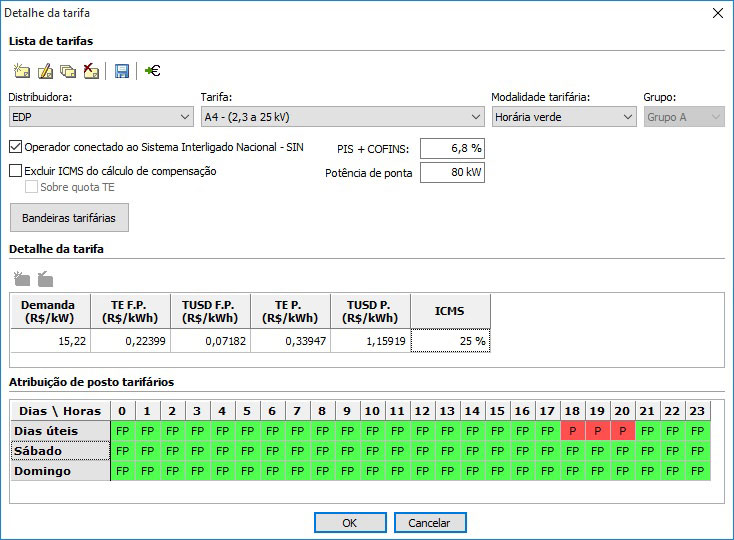Viewport: 734px width, 540px height.
Task: Click the edit tariff pencil icon
Action: coord(45,71)
